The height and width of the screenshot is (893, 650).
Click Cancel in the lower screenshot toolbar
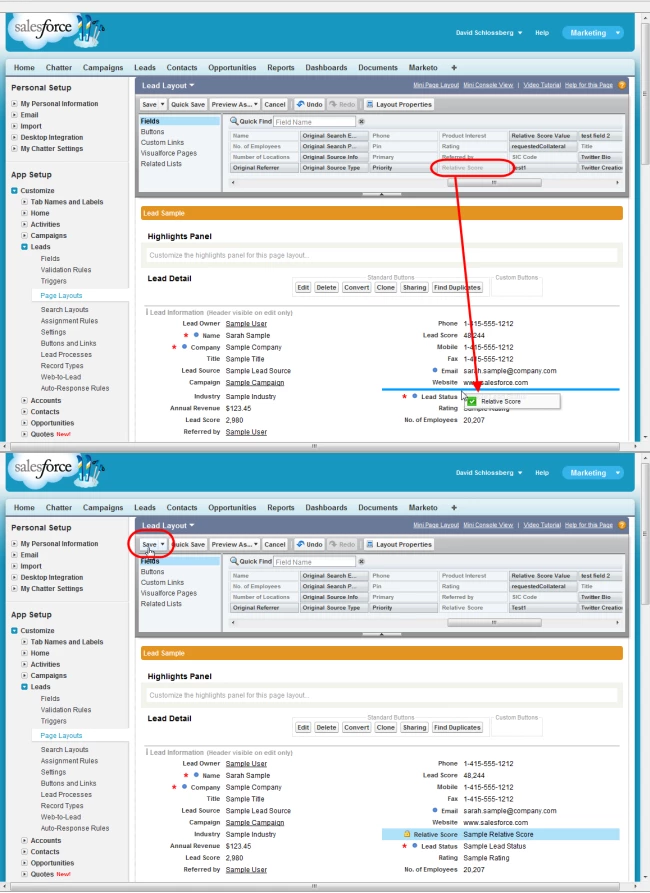click(275, 544)
